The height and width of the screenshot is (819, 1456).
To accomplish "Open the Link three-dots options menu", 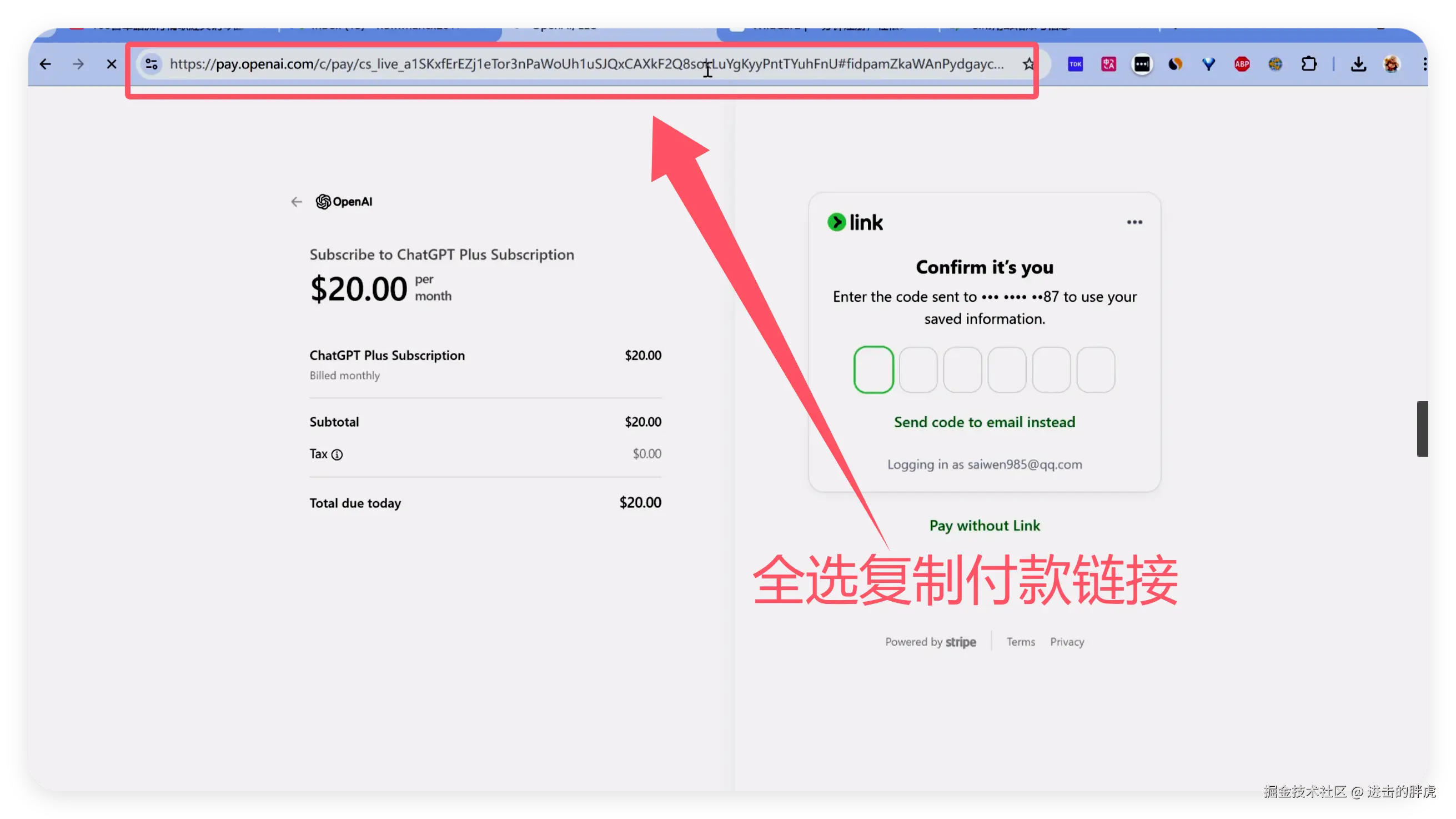I will 1134,222.
